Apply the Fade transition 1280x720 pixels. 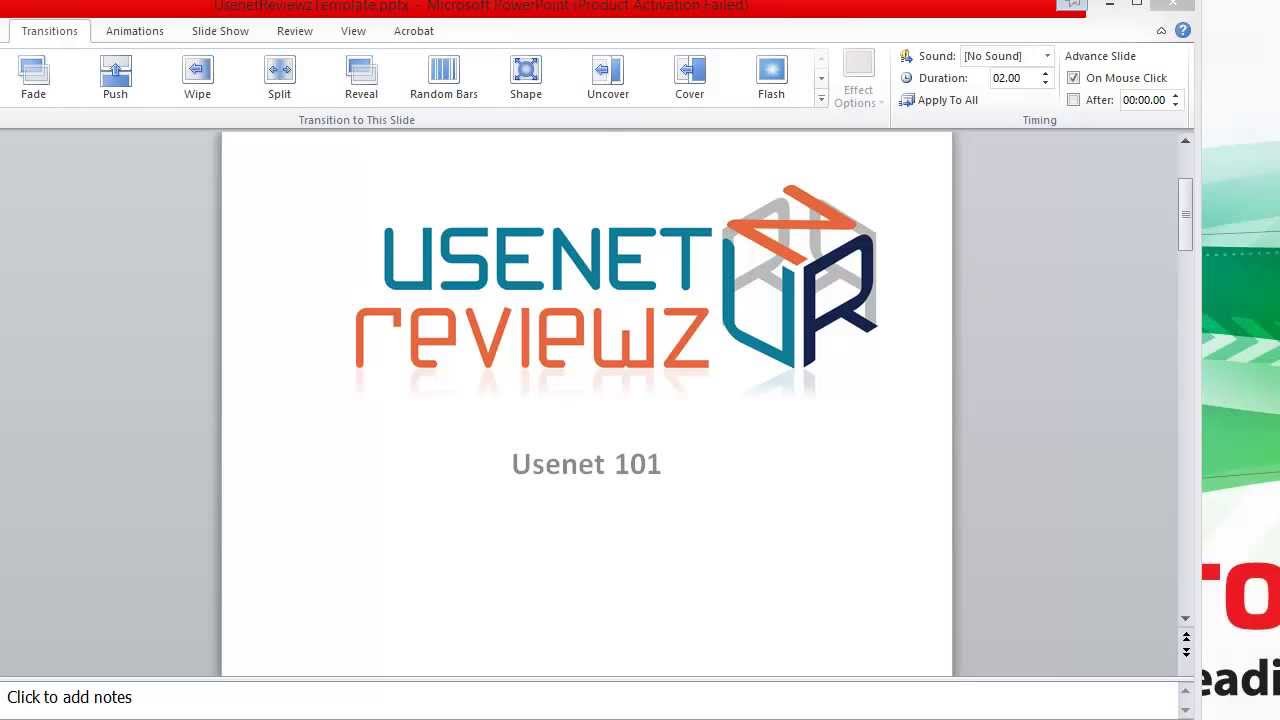[34, 78]
